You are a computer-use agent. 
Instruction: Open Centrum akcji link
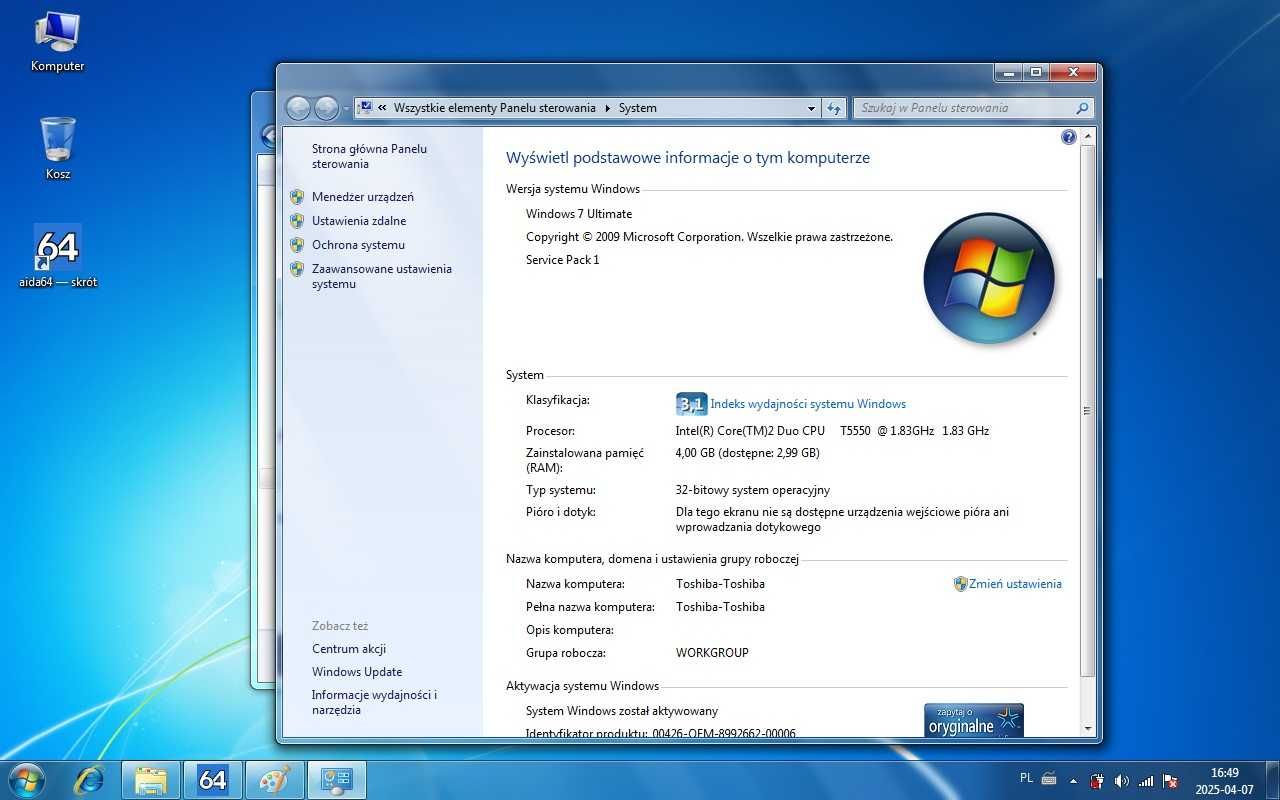tap(349, 649)
